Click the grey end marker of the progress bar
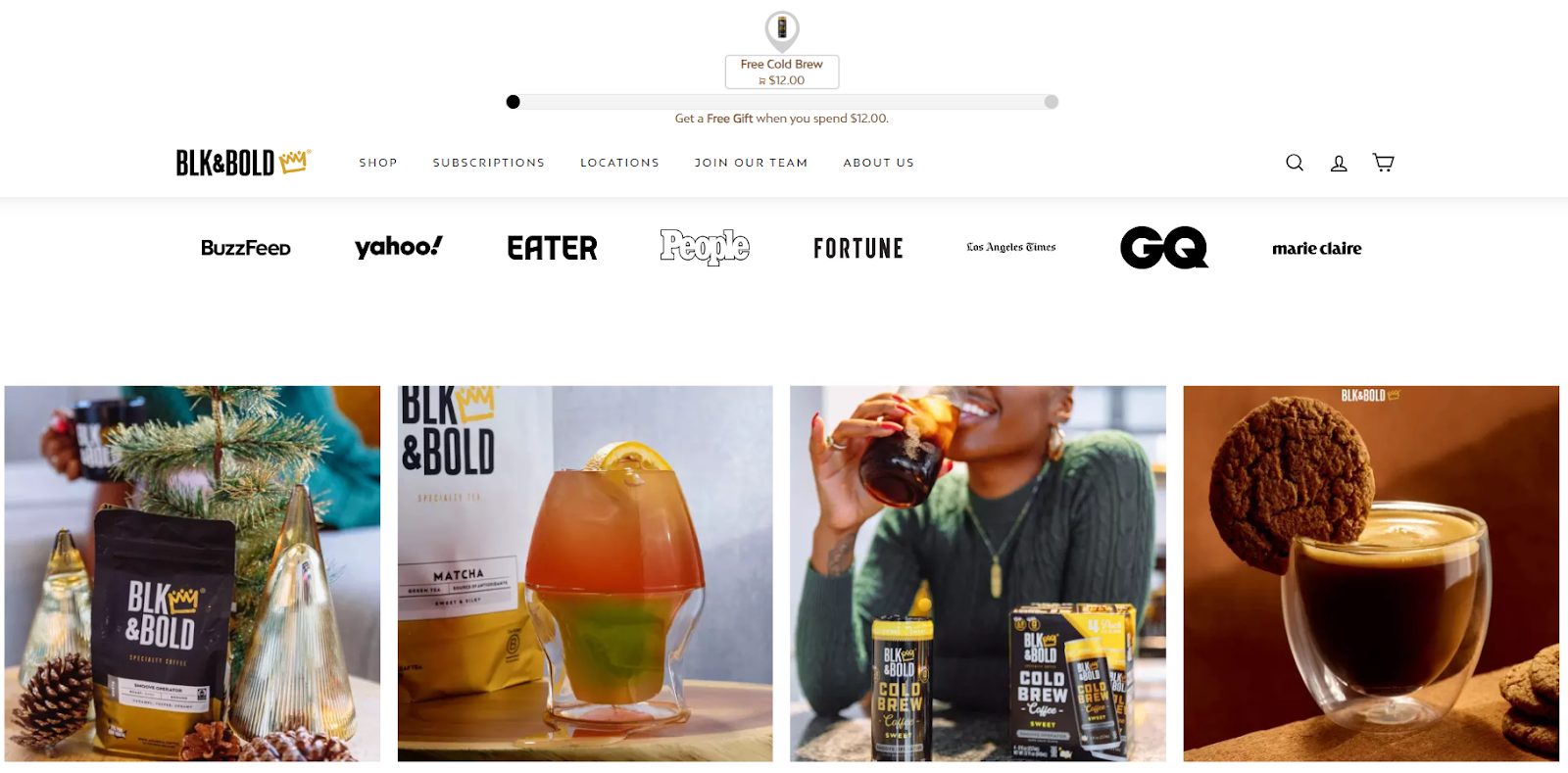Image resolution: width=1568 pixels, height=773 pixels. [x=1052, y=102]
